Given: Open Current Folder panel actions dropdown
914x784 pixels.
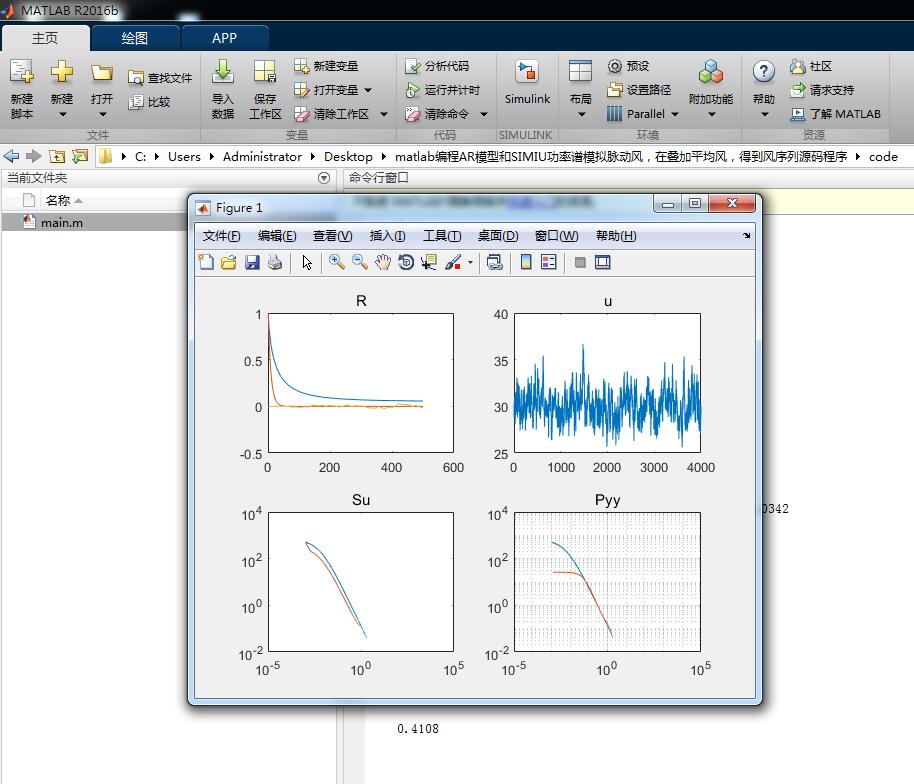Looking at the screenshot, I should coord(324,178).
